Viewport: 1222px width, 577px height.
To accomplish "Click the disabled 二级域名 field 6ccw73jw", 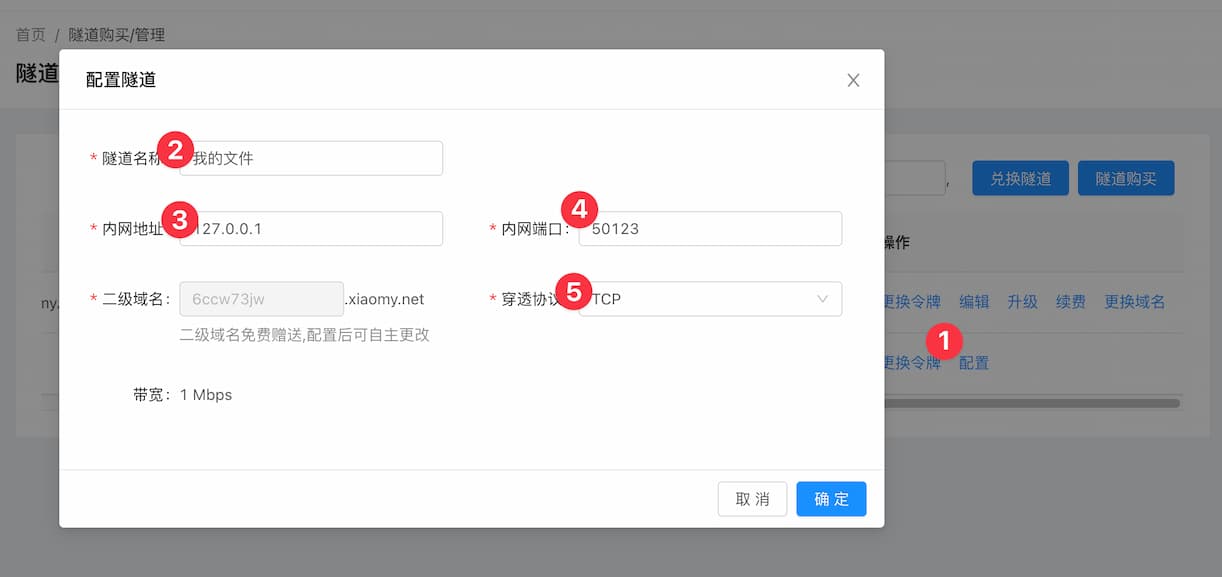I will click(x=261, y=298).
